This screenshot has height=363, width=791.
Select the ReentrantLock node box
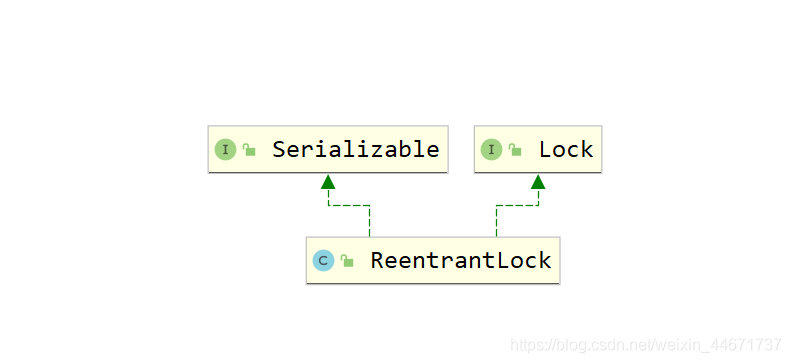point(433,260)
